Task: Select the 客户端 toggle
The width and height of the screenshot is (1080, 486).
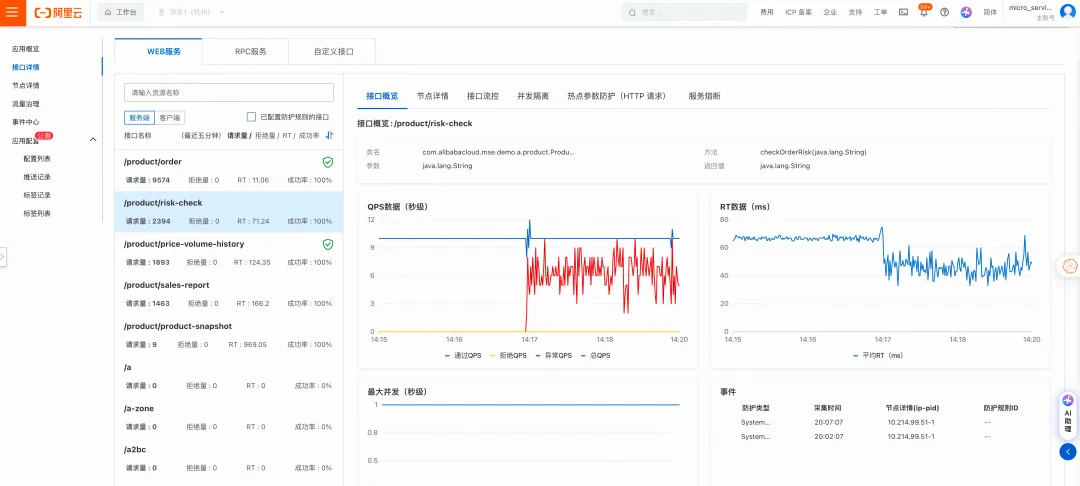Action: (169, 118)
